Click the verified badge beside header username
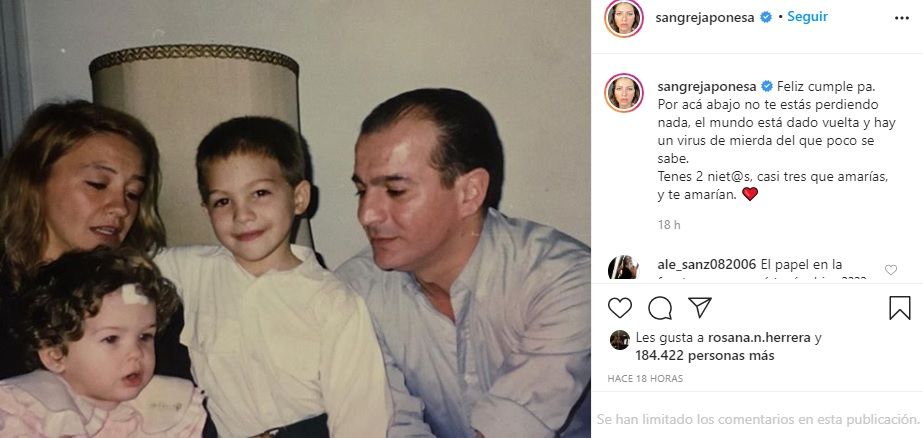Viewport: 923px width, 438px height. coord(766,18)
